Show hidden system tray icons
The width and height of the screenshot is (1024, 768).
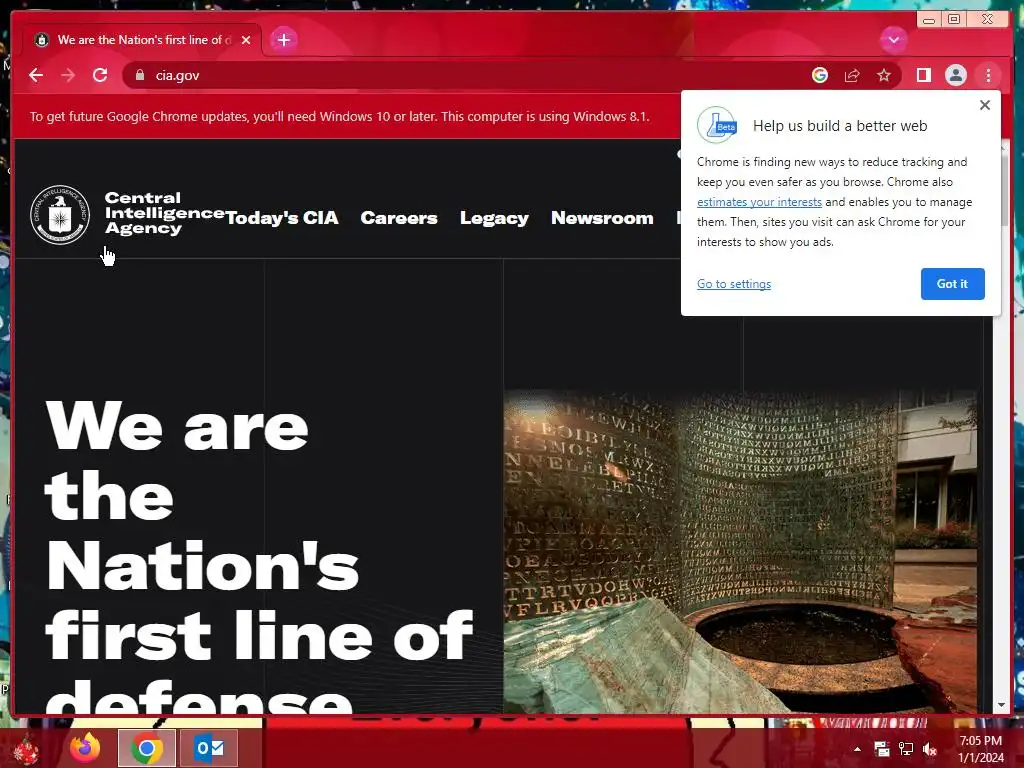pos(857,749)
